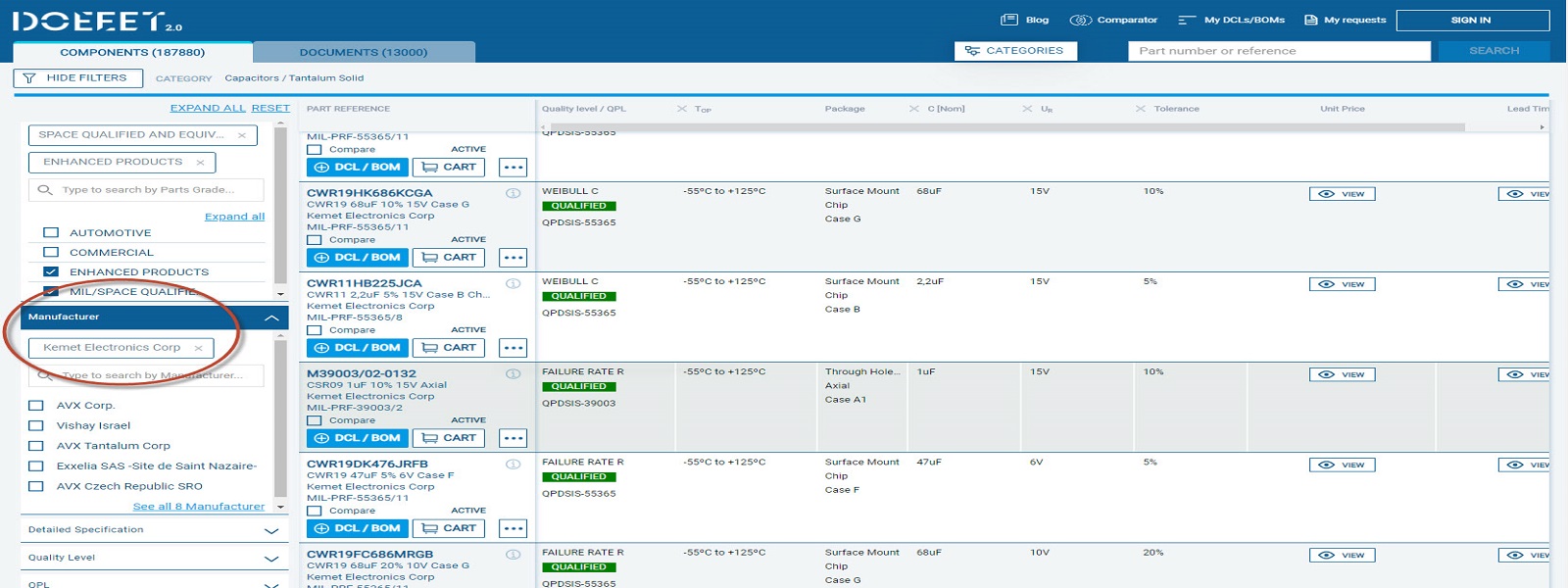Add CWR19DK476JRFB to DCL / BOM

click(358, 528)
